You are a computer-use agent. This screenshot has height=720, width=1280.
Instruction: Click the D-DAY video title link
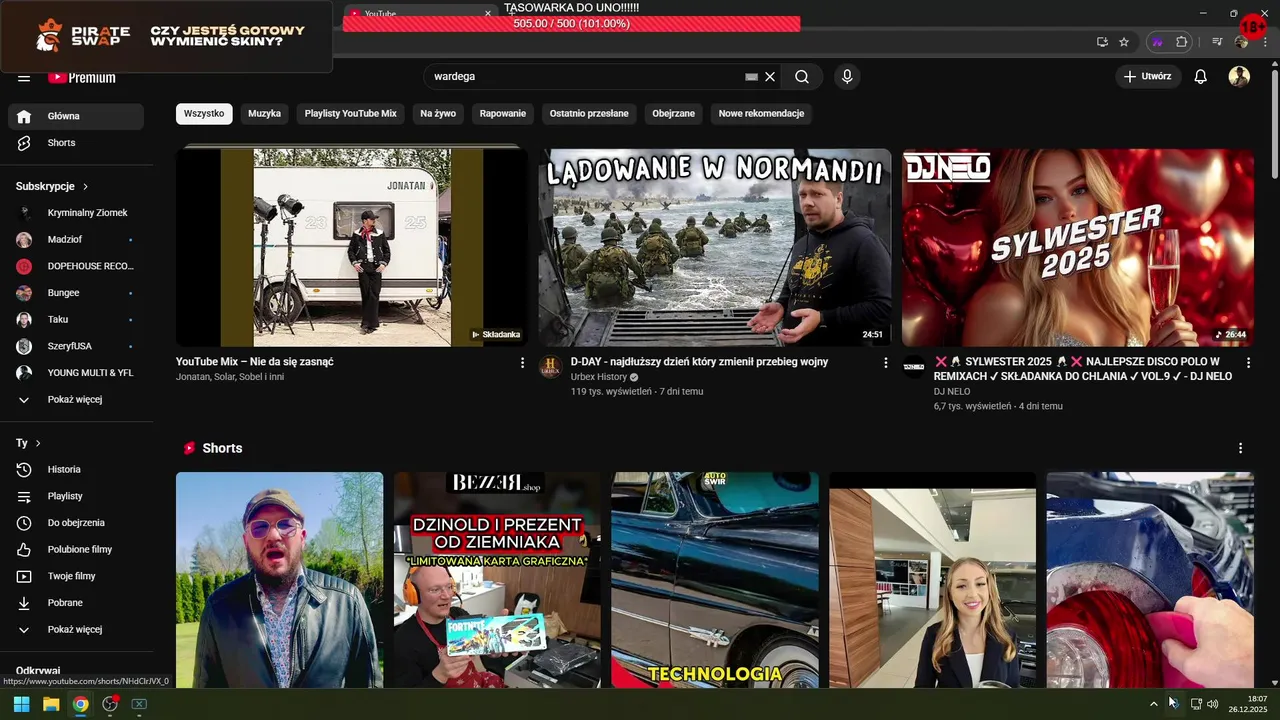(699, 362)
